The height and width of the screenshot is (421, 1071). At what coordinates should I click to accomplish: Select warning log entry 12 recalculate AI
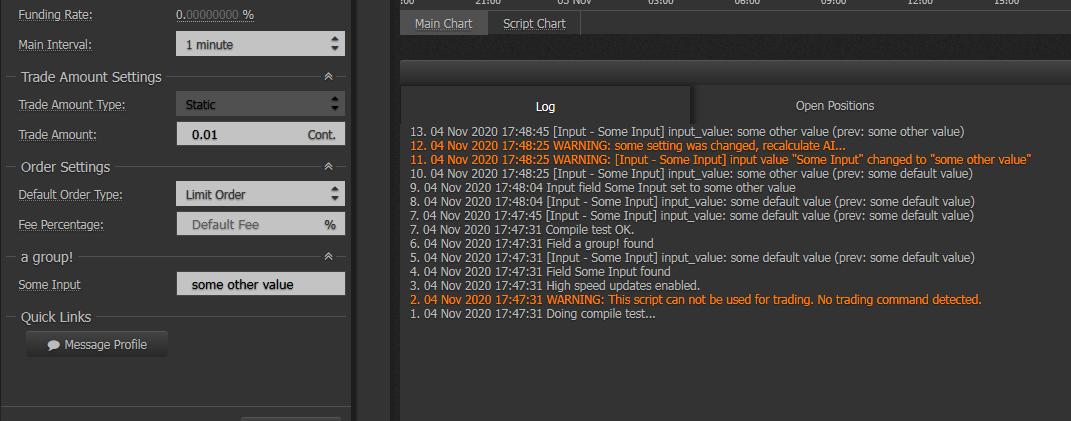pyautogui.click(x=628, y=146)
